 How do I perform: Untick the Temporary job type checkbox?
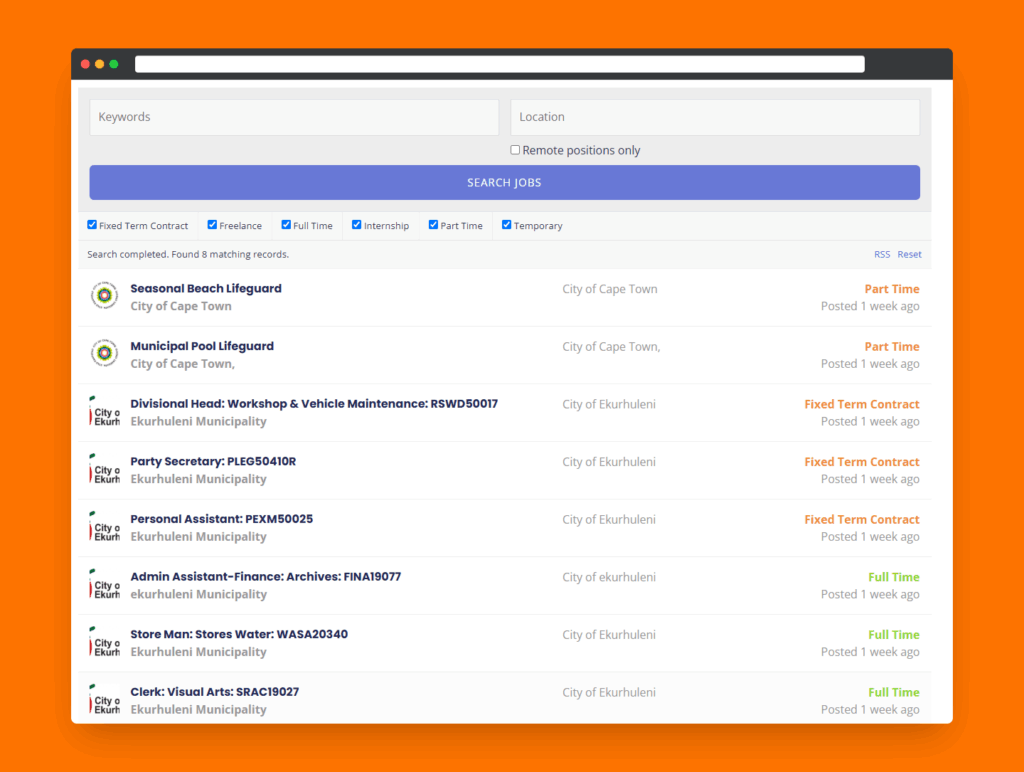(507, 225)
